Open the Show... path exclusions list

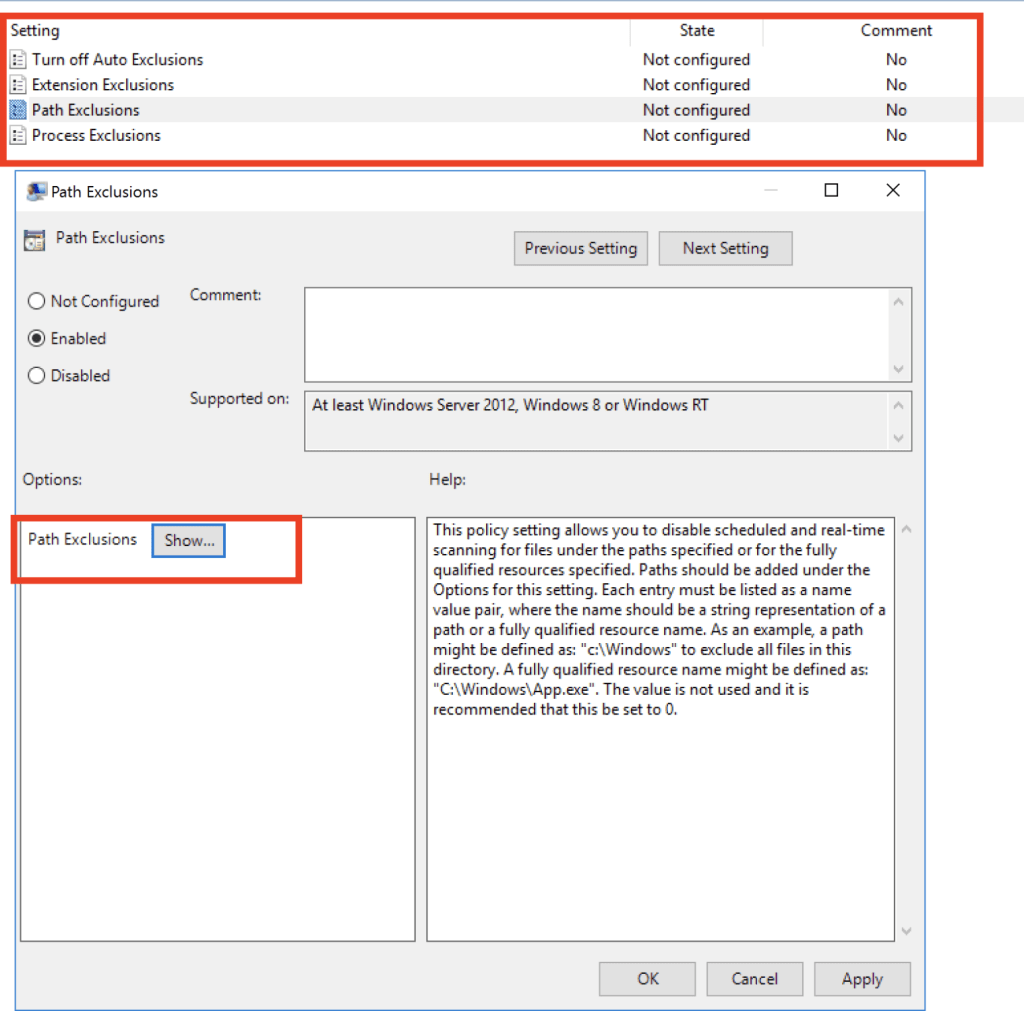click(189, 540)
